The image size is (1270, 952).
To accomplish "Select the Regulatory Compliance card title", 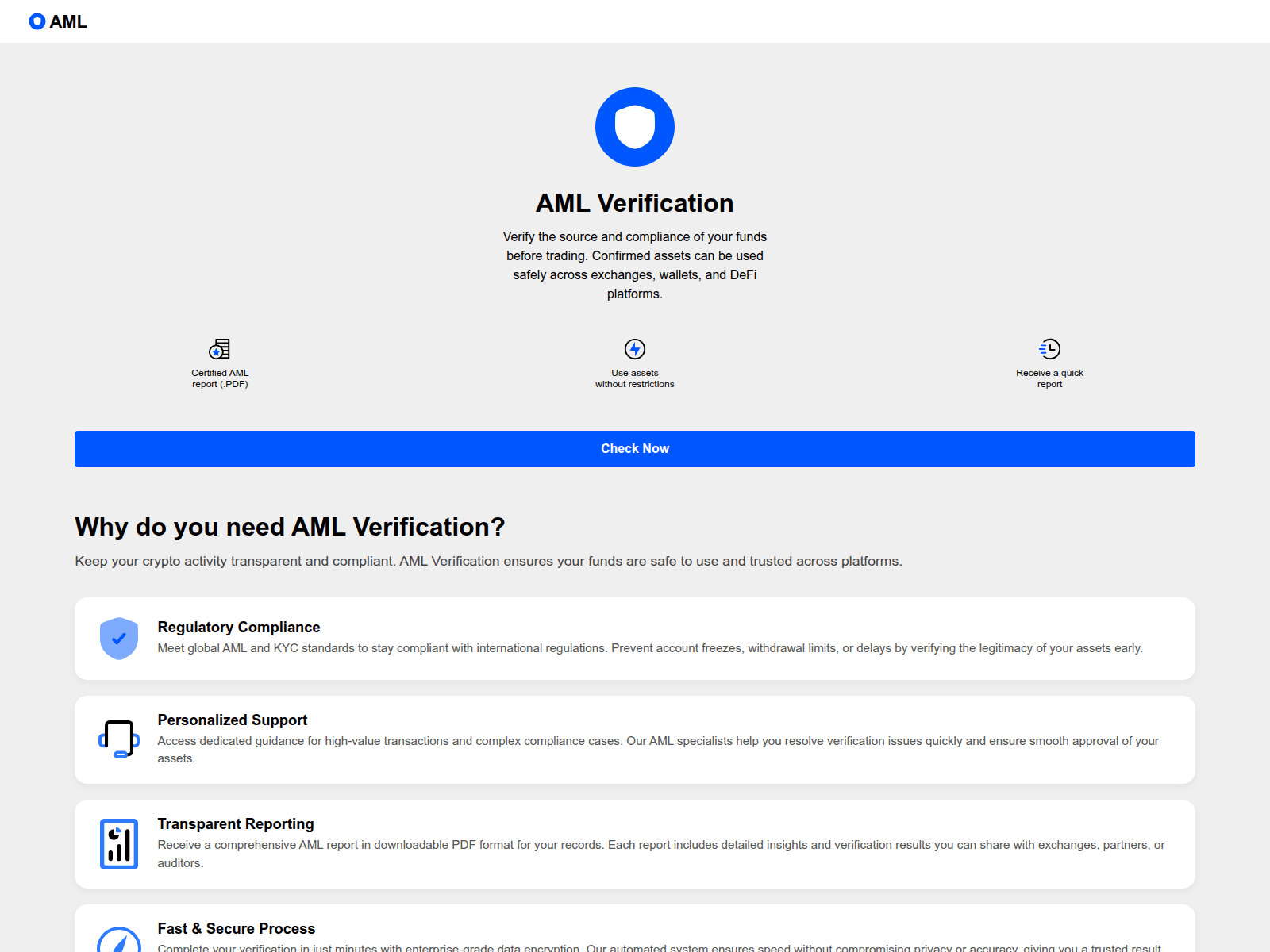I will (x=239, y=628).
